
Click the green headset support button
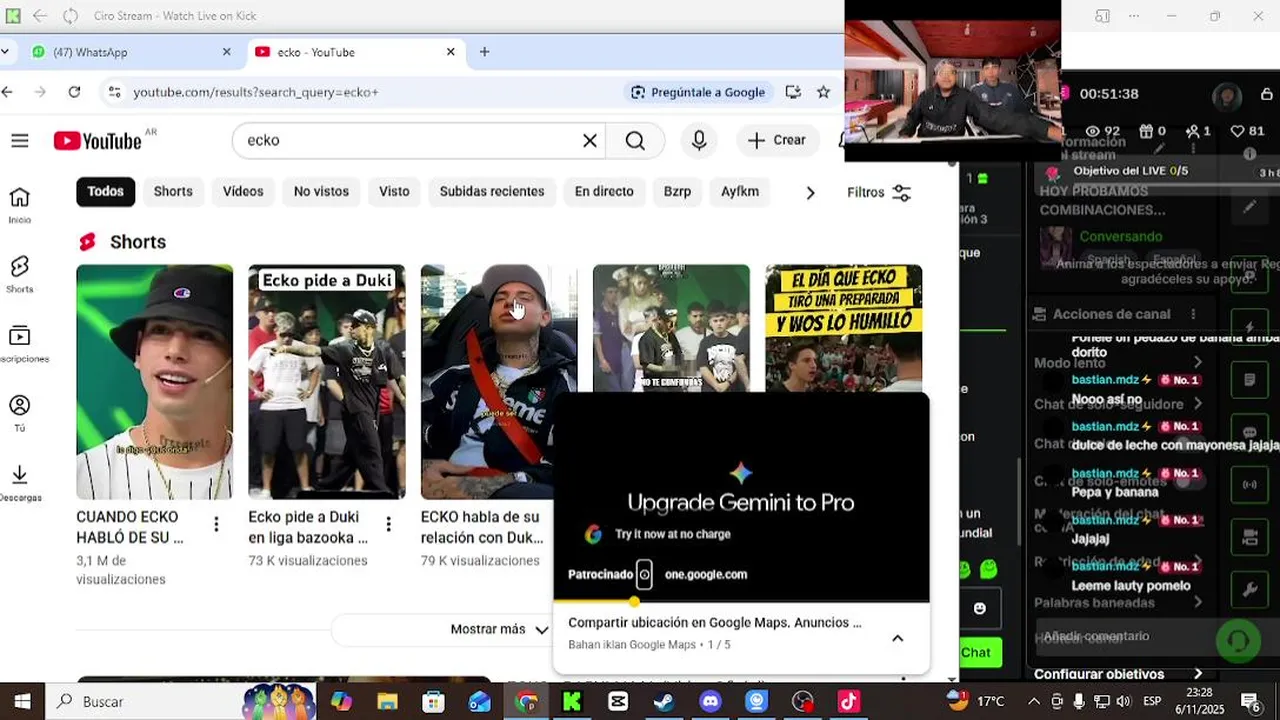click(x=1238, y=640)
